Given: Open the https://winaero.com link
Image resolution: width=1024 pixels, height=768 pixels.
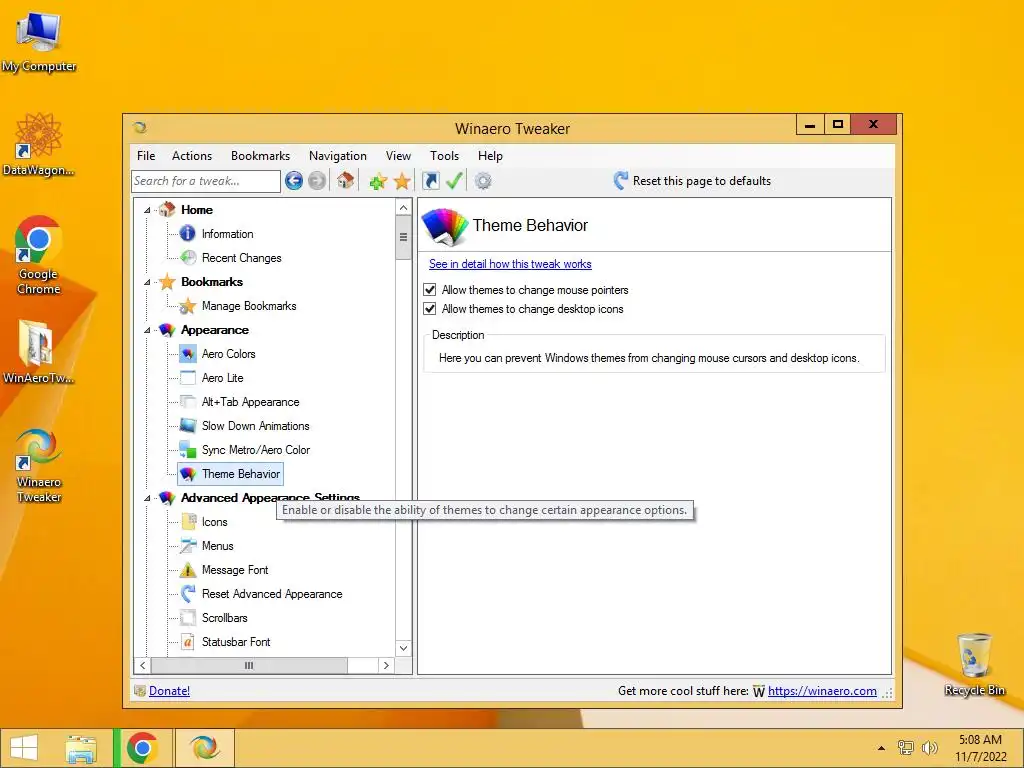Looking at the screenshot, I should point(822,690).
